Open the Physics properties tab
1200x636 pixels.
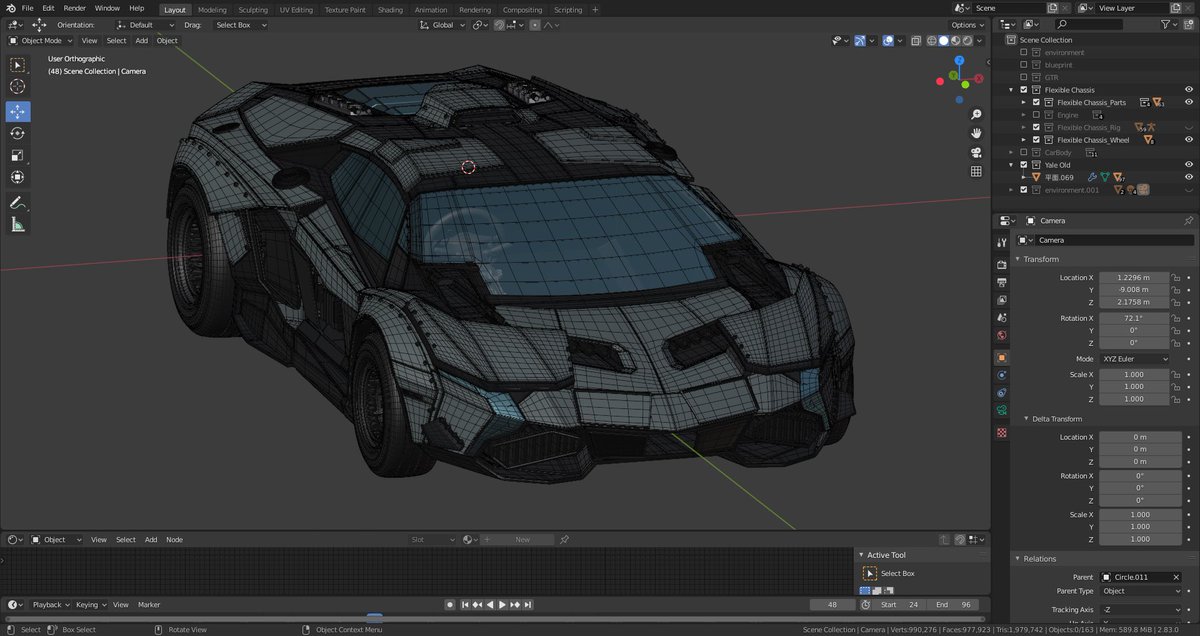click(x=1002, y=375)
